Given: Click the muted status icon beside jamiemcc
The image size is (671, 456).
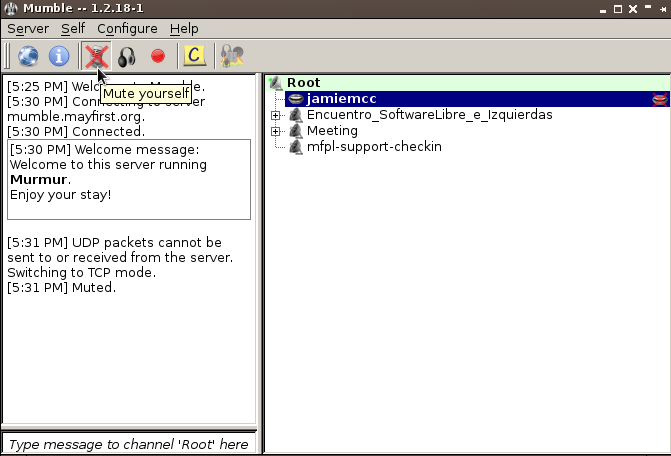Looking at the screenshot, I should point(660,99).
